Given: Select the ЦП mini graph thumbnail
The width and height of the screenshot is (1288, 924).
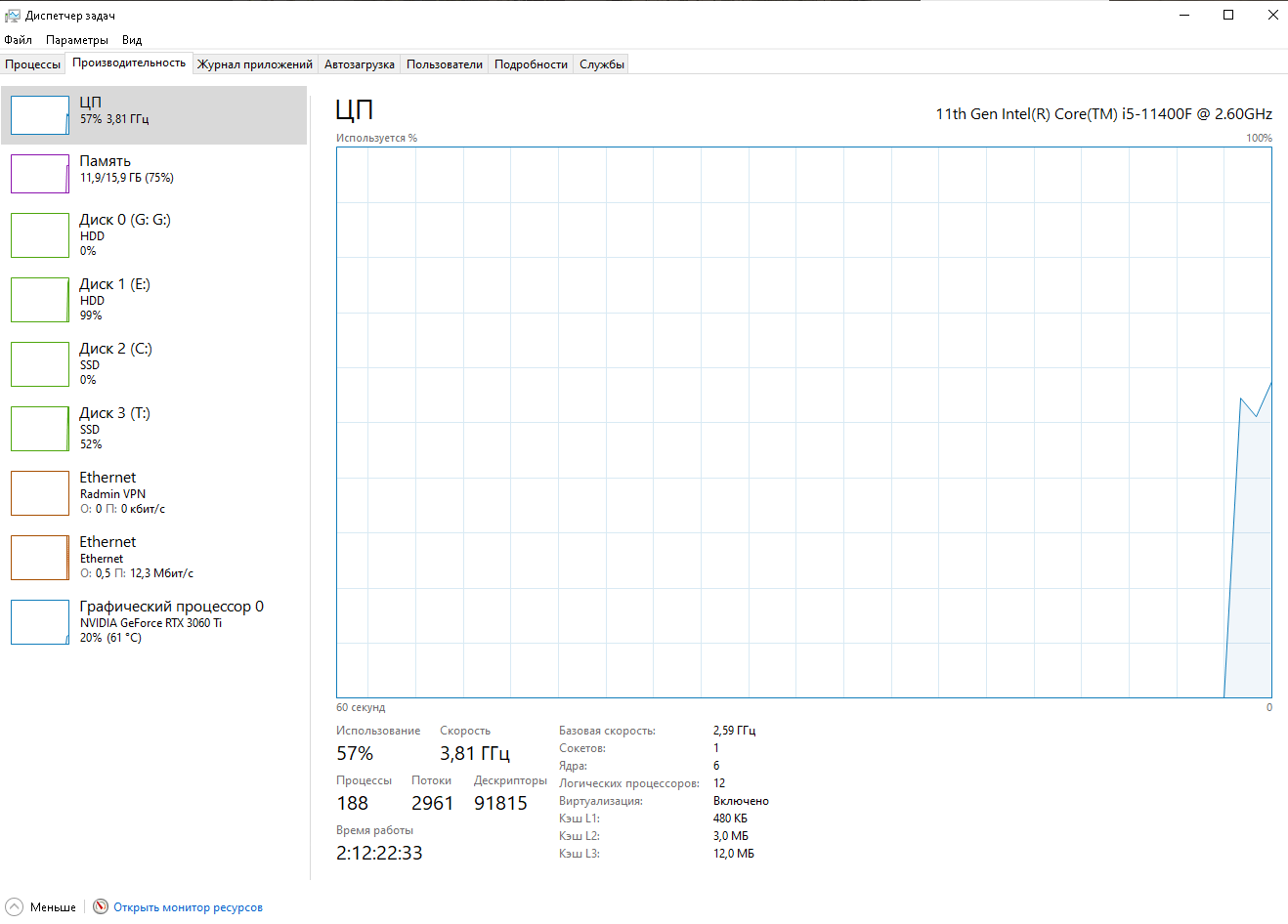Looking at the screenshot, I should click(39, 115).
